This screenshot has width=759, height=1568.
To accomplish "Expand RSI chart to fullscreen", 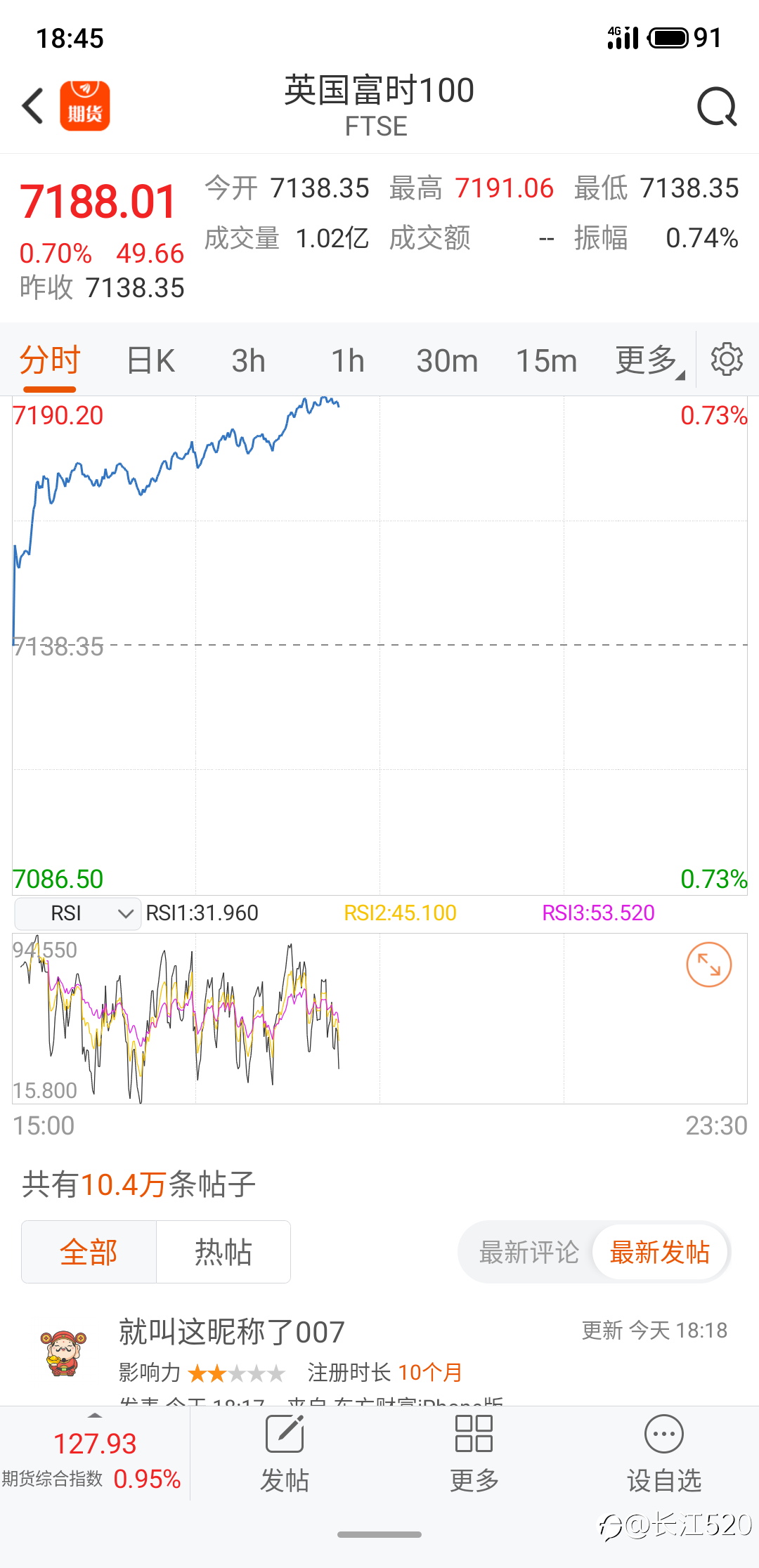I will tap(708, 965).
